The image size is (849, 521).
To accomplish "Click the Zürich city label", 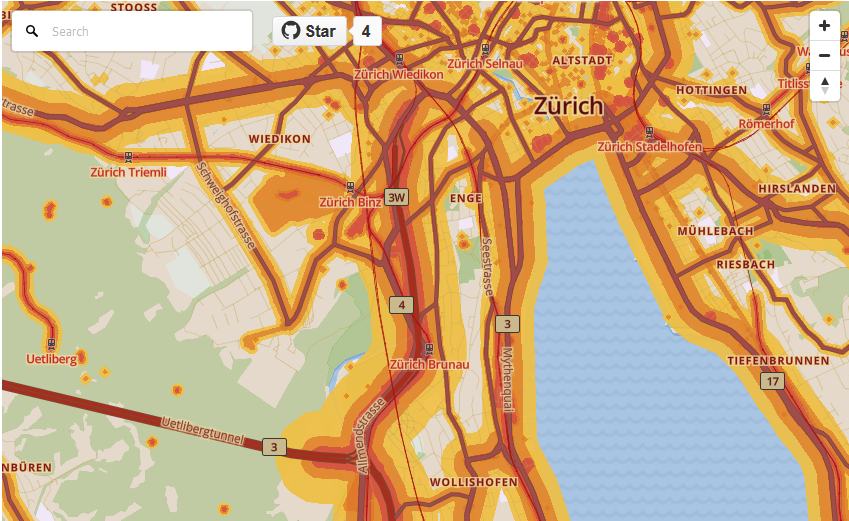I will [569, 106].
